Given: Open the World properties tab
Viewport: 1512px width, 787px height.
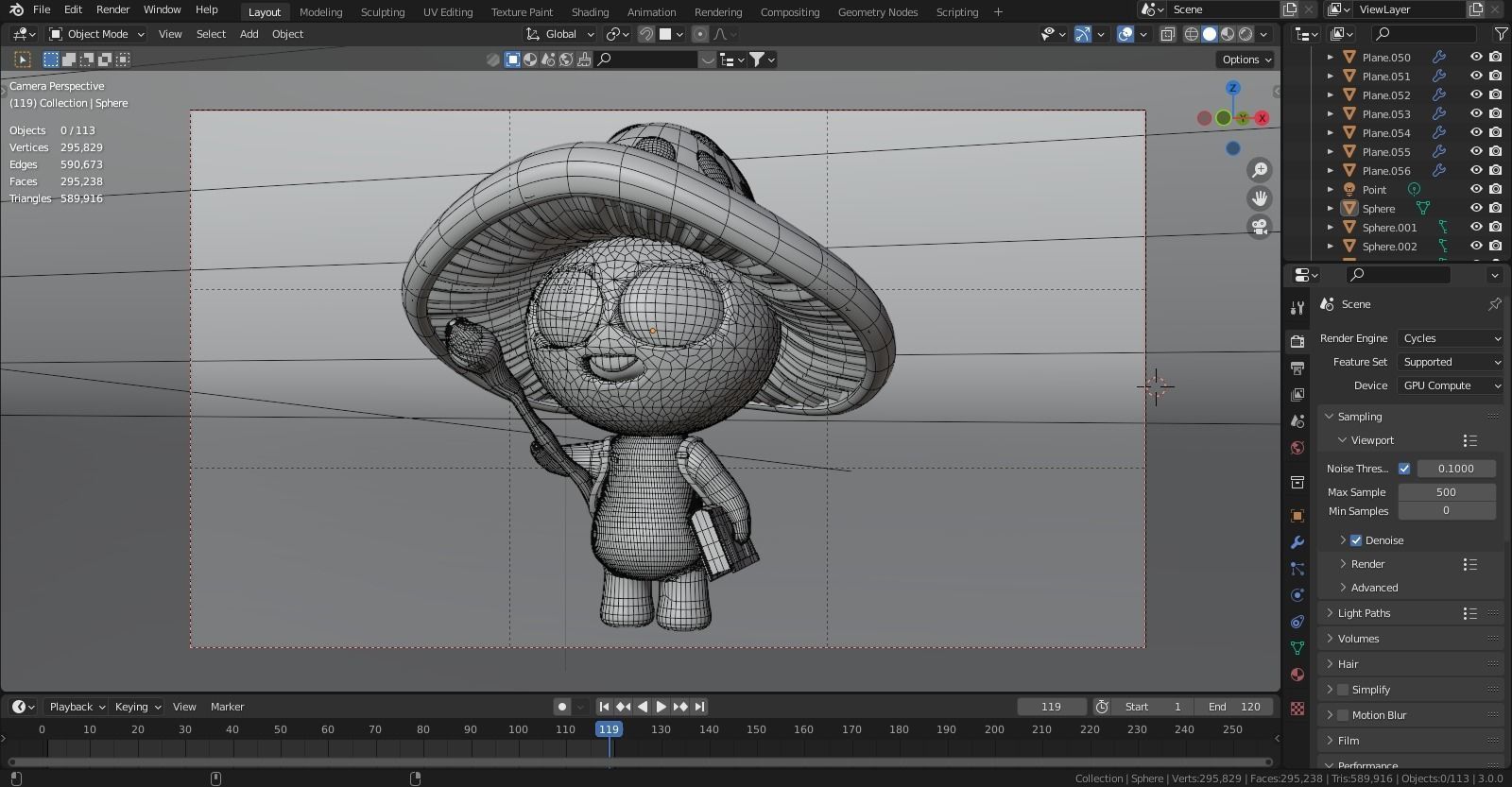Looking at the screenshot, I should click(x=1297, y=448).
